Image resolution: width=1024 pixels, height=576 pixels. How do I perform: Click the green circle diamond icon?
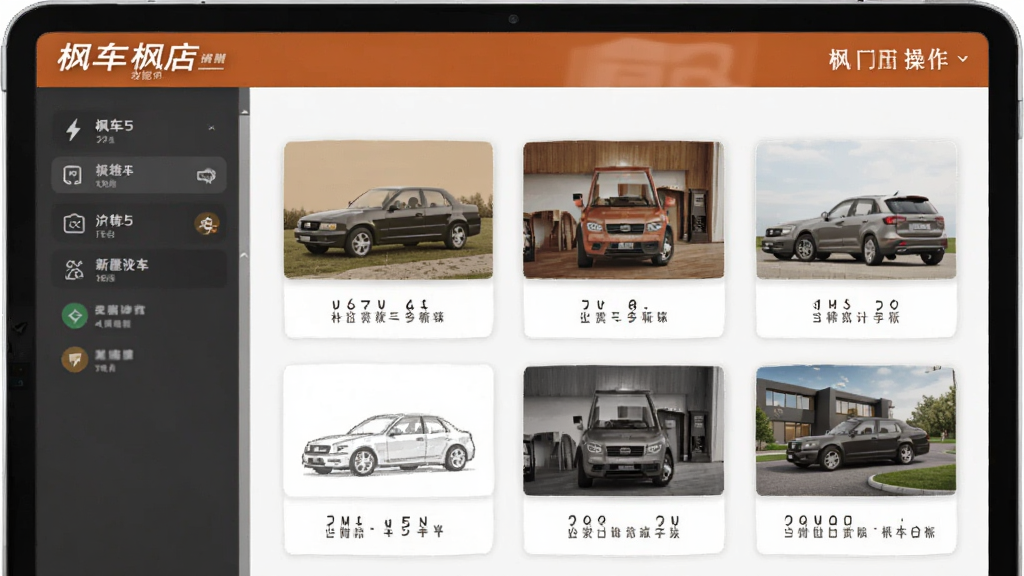[x=74, y=316]
